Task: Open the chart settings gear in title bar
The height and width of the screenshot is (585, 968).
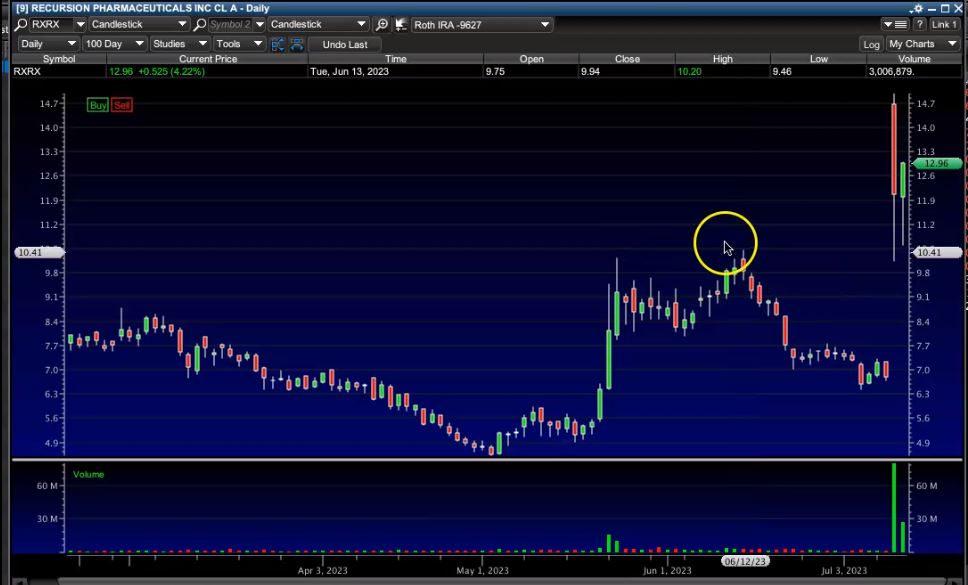Action: (916, 9)
